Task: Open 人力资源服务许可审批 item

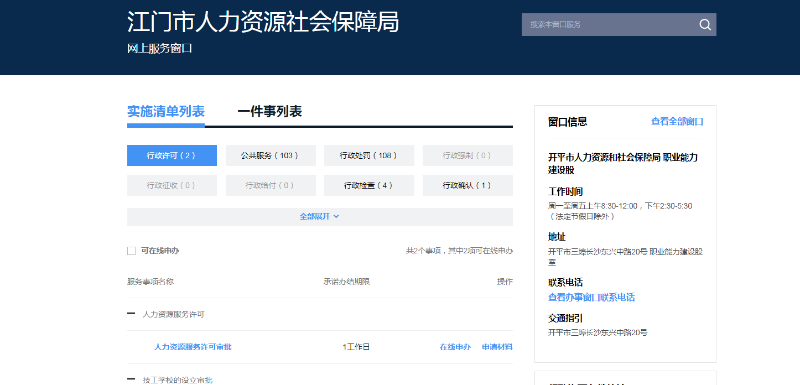Action: (193, 347)
